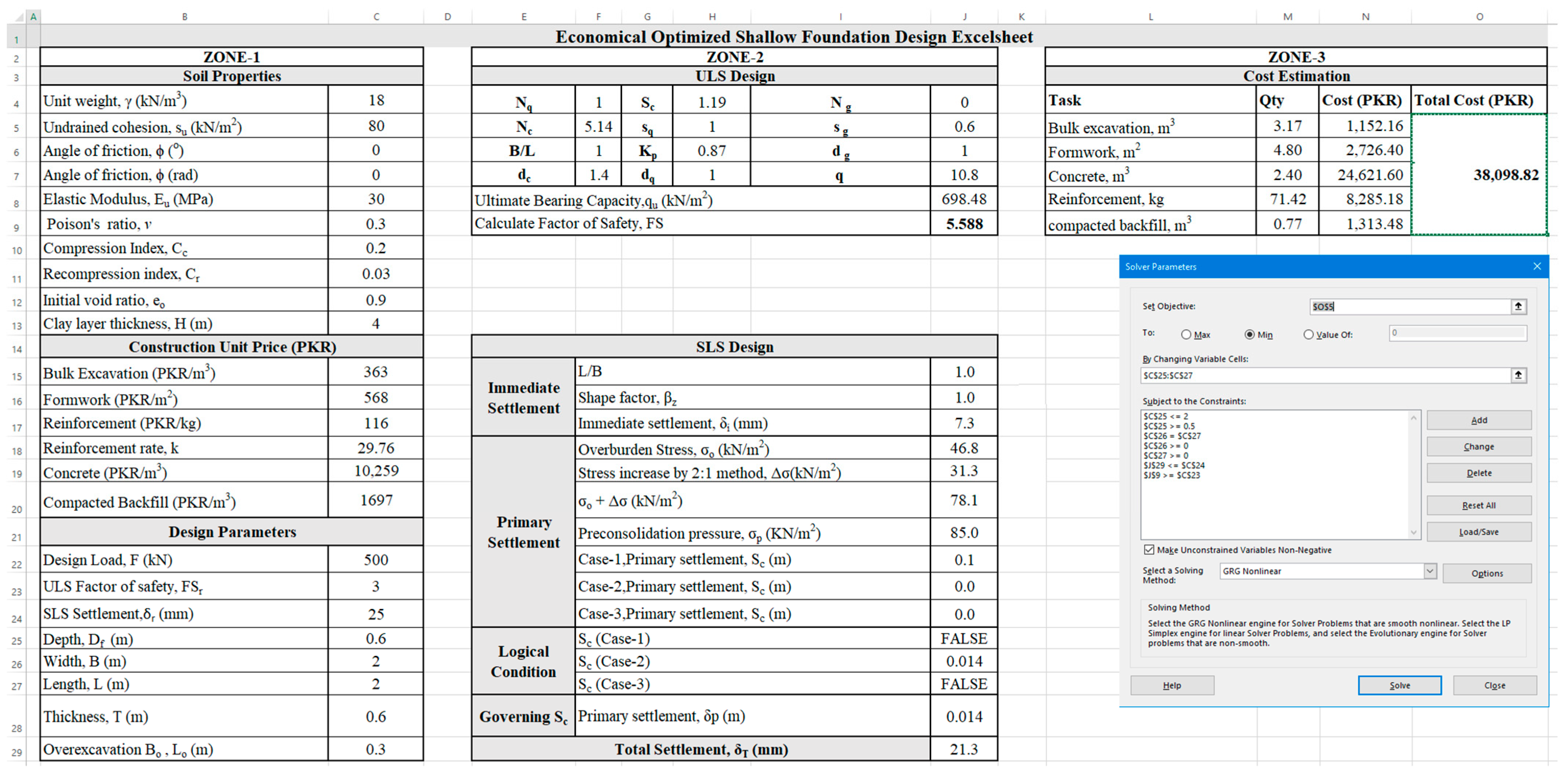Click the Add constraint button
Screen dimensions: 1568x781
pyautogui.click(x=1479, y=420)
